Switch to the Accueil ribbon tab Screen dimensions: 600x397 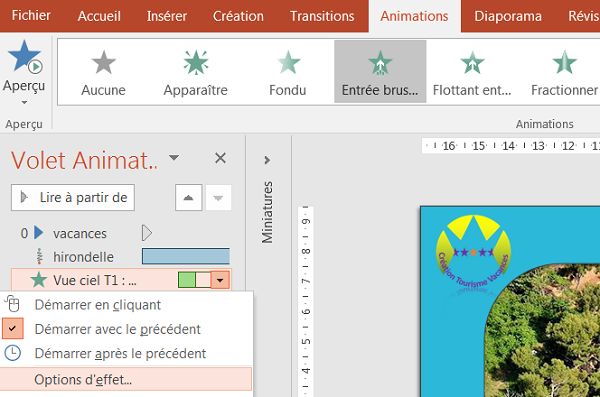99,16
